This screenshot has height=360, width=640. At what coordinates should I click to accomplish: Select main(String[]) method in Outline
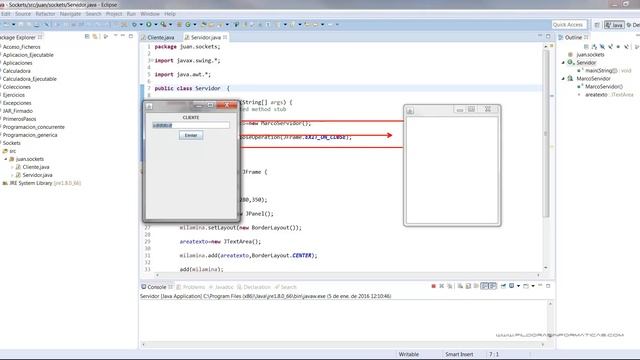coord(604,71)
